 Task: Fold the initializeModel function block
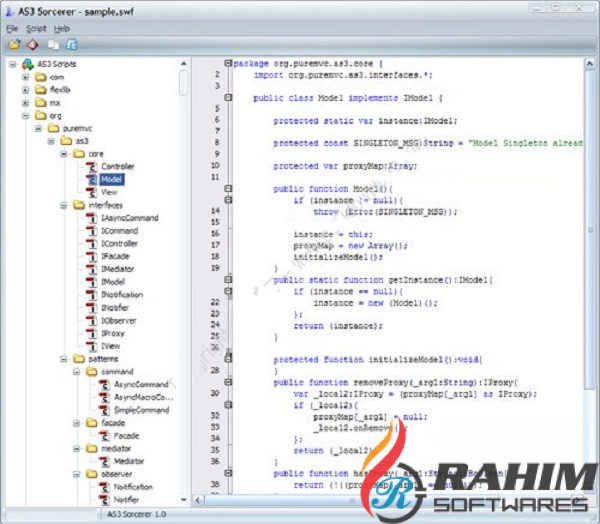[x=228, y=359]
